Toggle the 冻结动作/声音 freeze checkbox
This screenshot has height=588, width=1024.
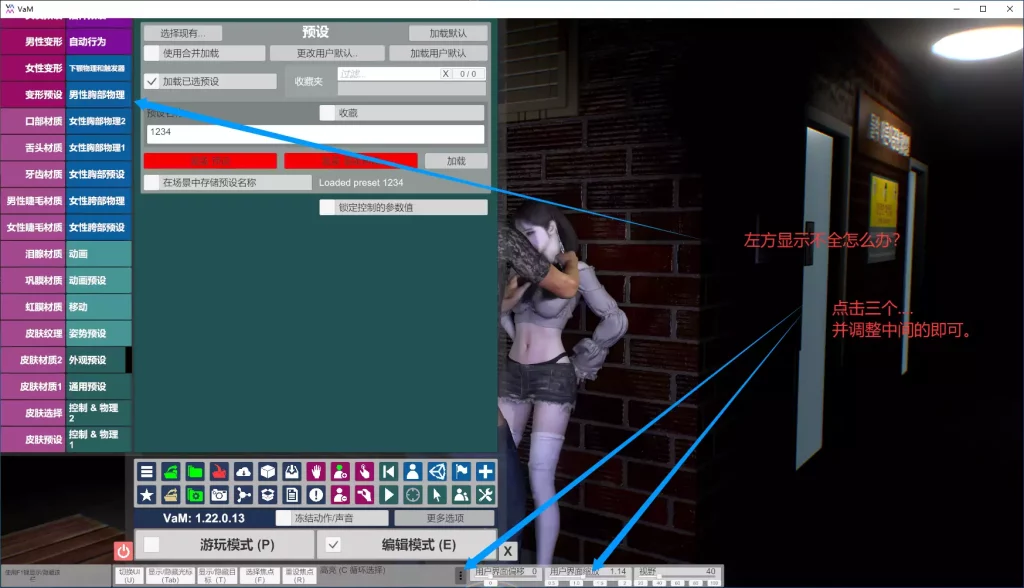coord(283,518)
